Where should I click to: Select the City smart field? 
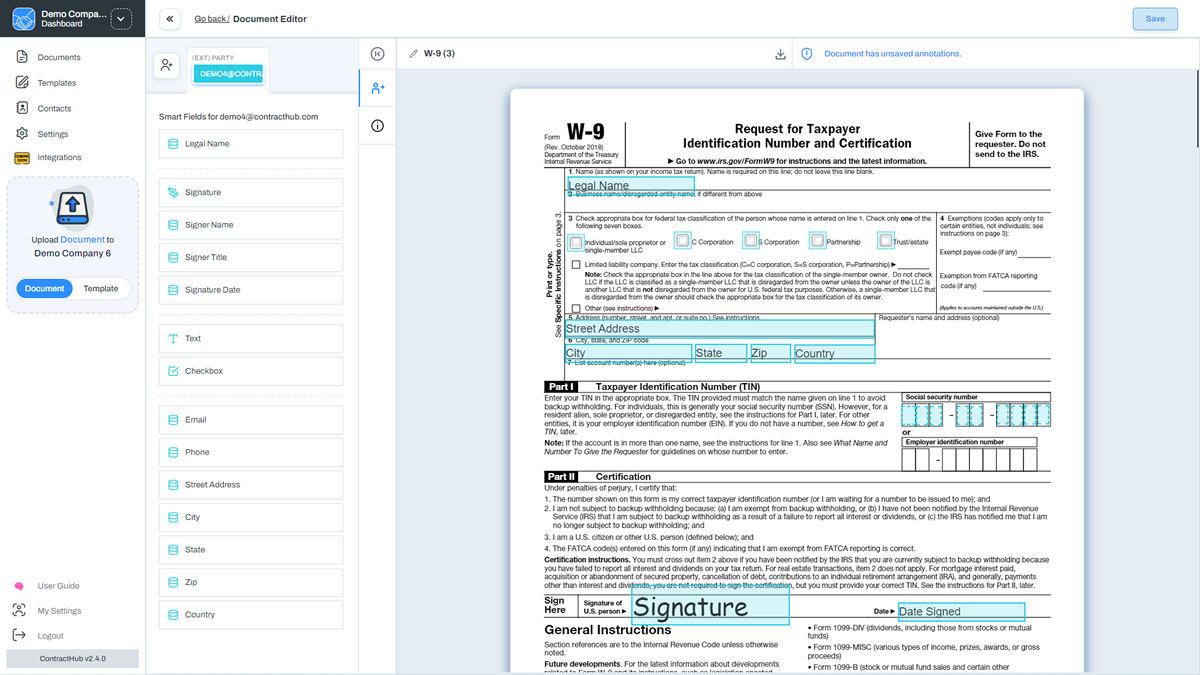[x=251, y=517]
